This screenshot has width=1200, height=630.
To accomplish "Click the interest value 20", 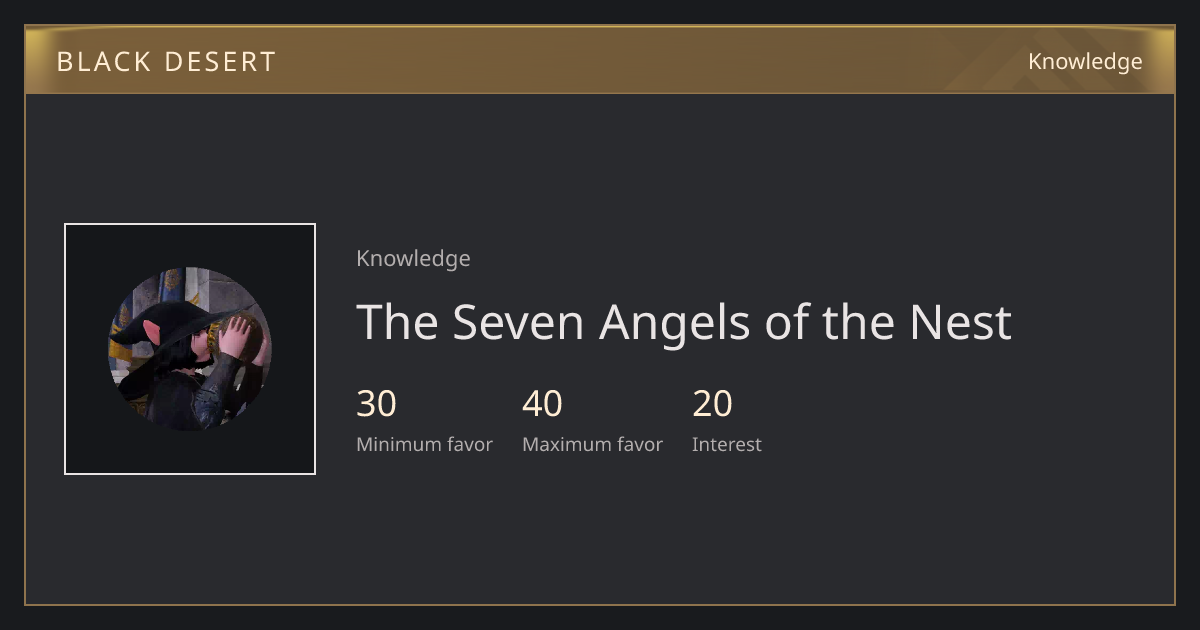I will 712,404.
